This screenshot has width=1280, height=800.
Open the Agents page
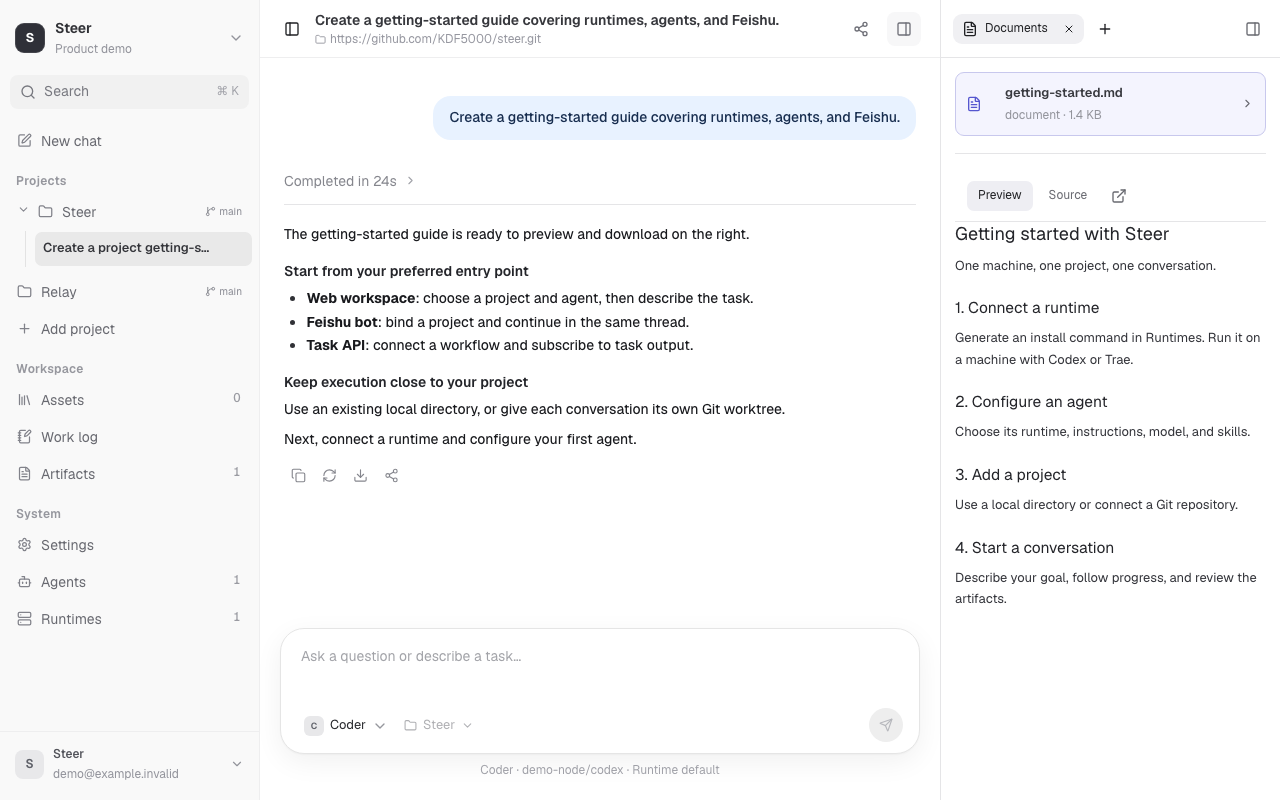129,582
